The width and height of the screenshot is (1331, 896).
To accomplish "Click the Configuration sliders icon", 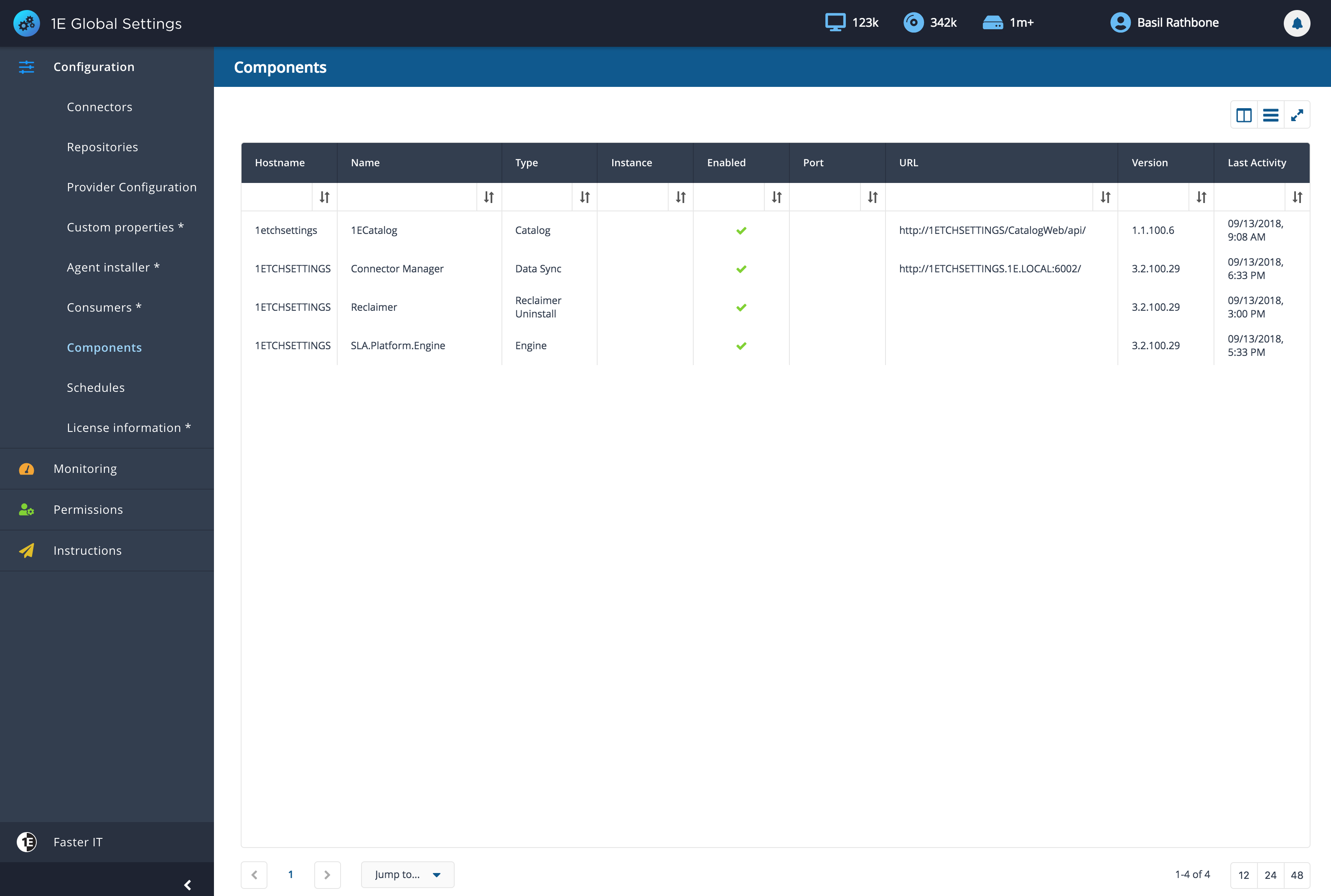I will [26, 67].
